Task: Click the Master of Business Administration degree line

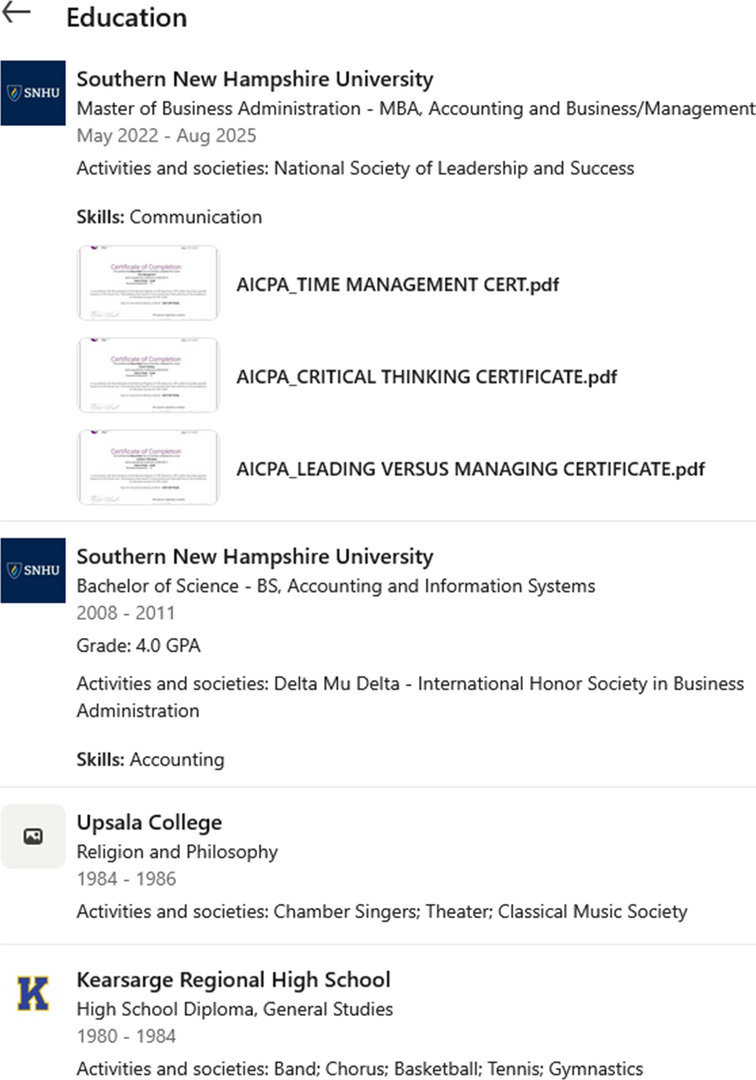Action: [414, 108]
